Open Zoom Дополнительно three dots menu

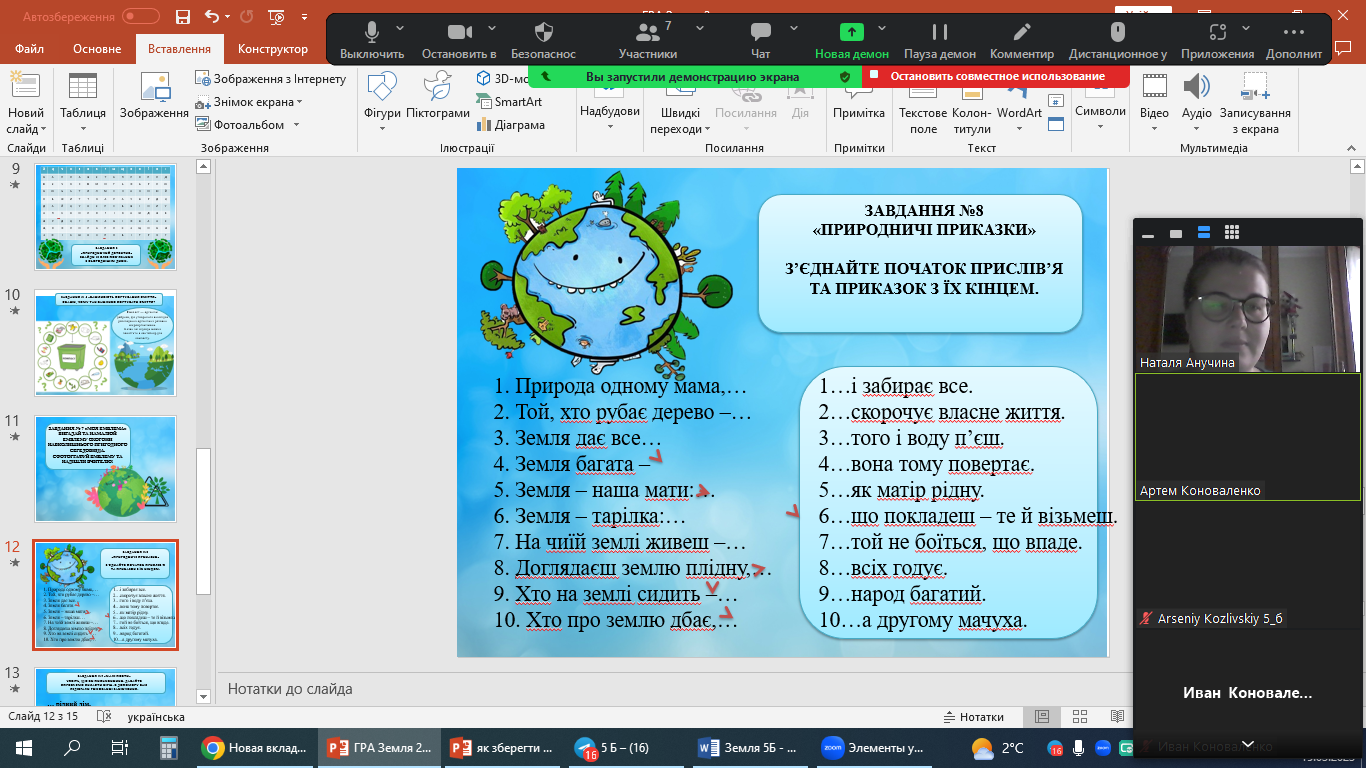tap(1294, 39)
